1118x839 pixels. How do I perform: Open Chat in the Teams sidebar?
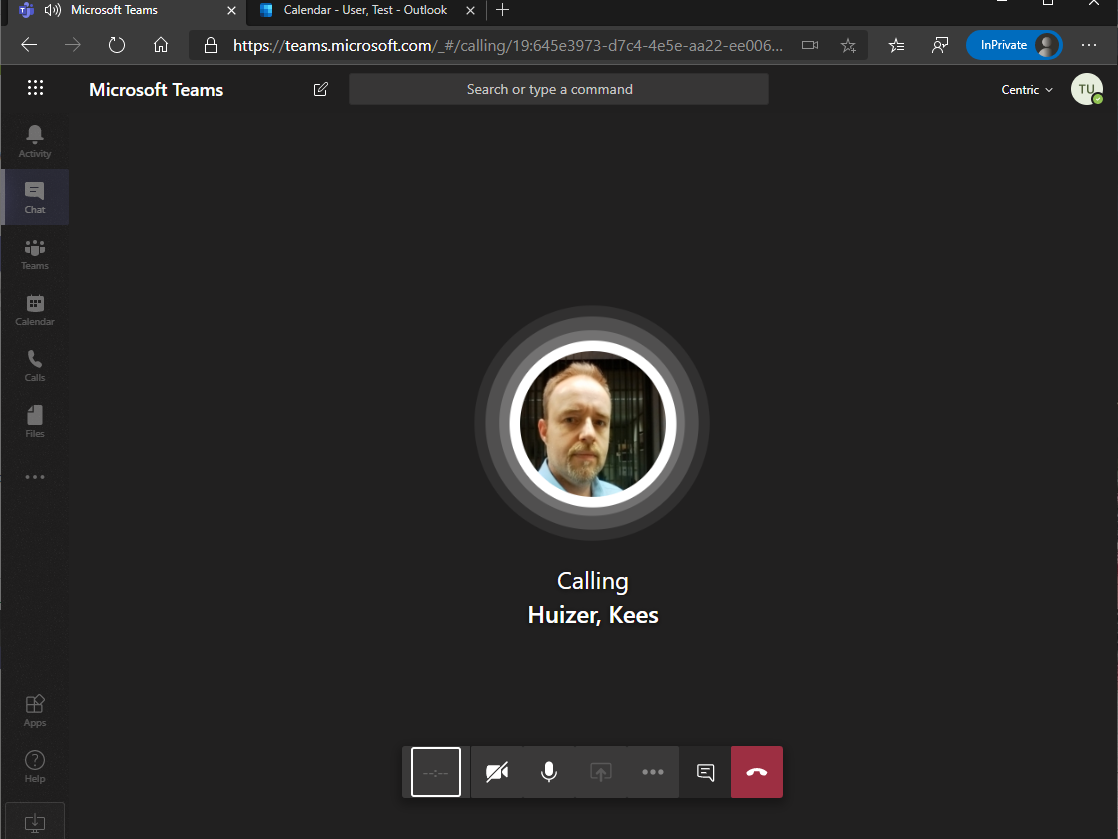35,197
